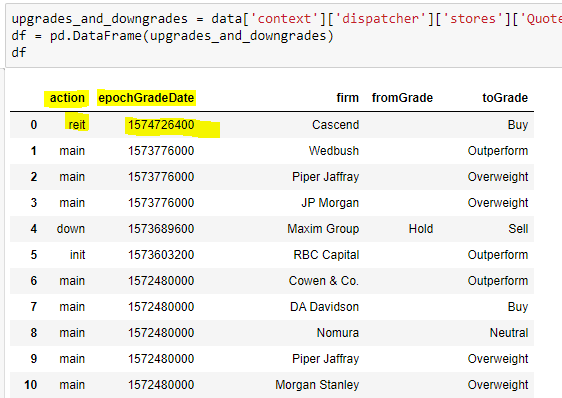The height and width of the screenshot is (398, 562).
Task: Click the 'RBC Capital' firm cell
Action: coord(326,255)
